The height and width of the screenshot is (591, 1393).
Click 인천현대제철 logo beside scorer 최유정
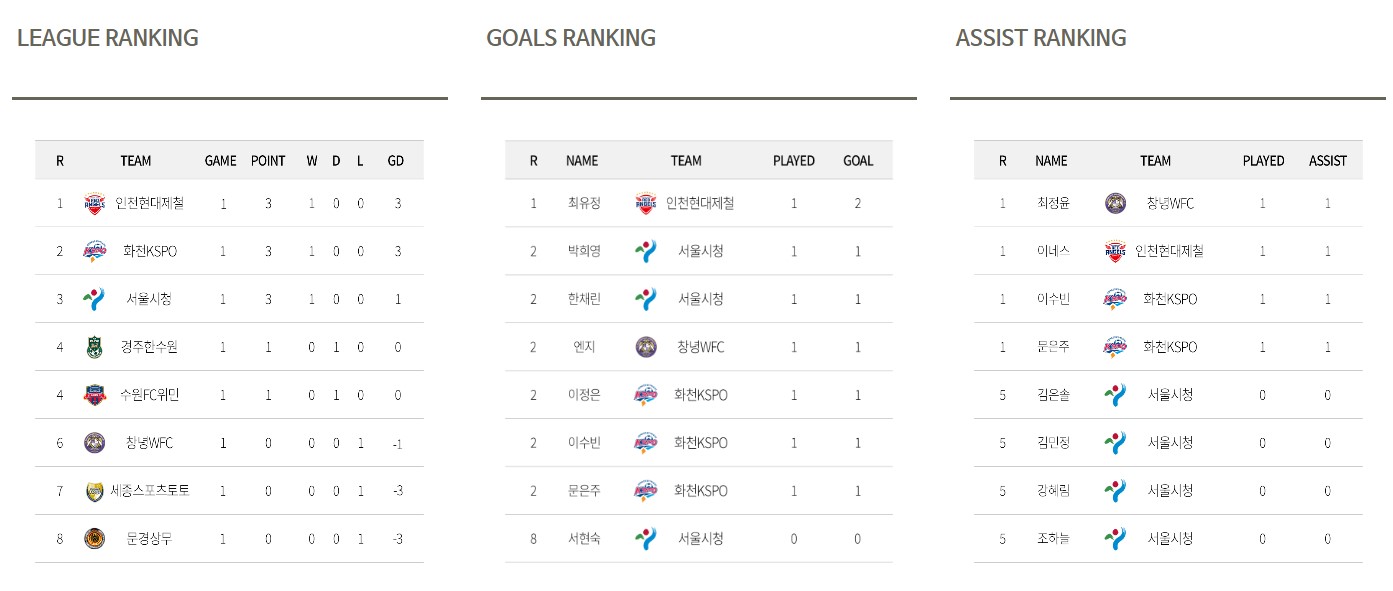pyautogui.click(x=646, y=203)
